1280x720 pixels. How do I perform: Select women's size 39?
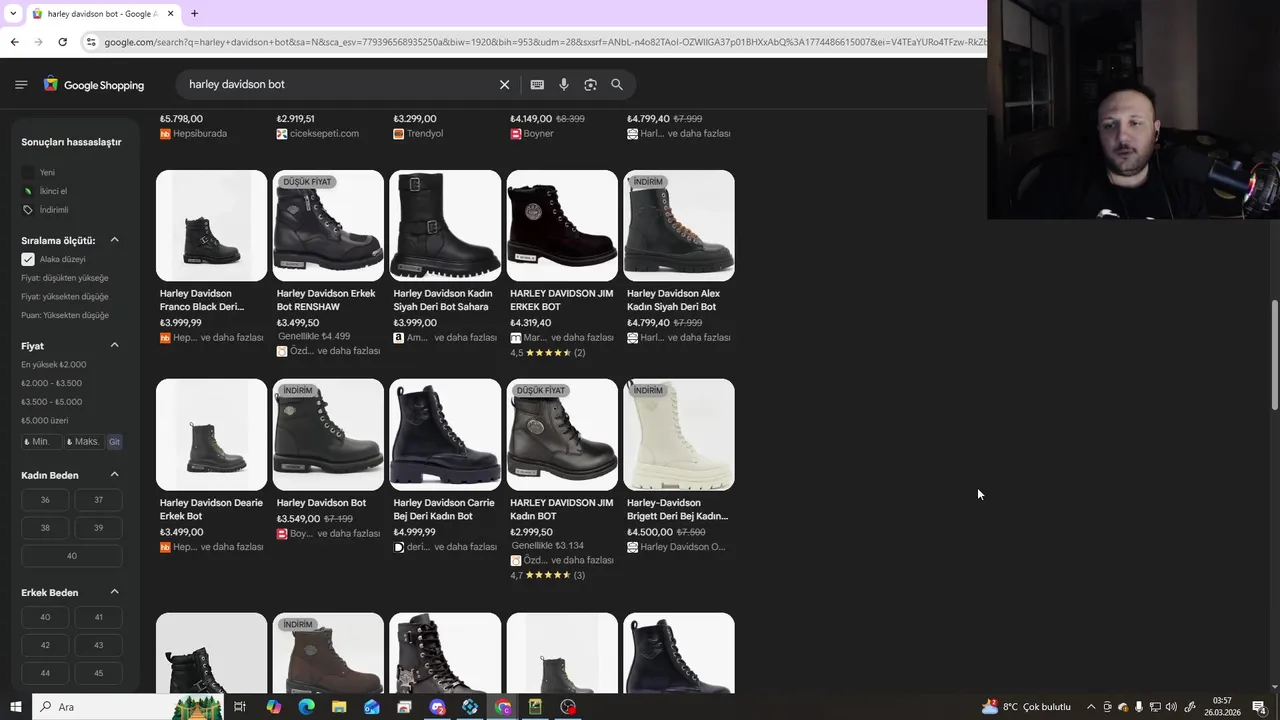pos(98,528)
